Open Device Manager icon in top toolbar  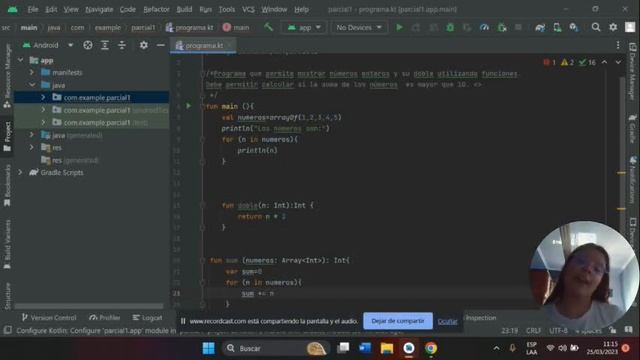[x=557, y=27]
